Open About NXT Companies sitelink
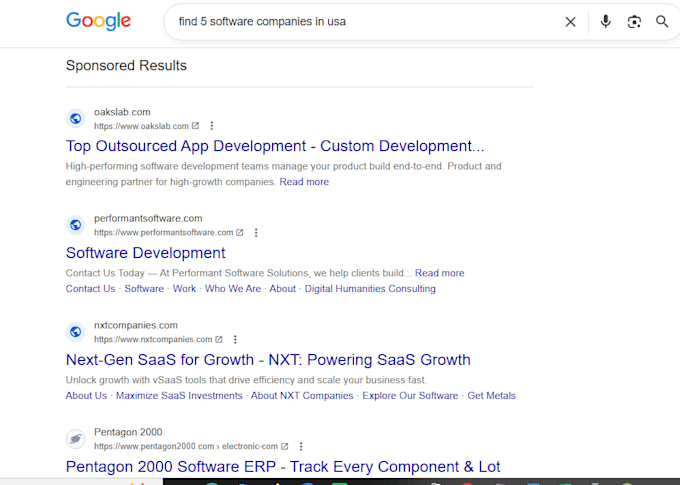Image resolution: width=680 pixels, height=485 pixels. (x=302, y=396)
